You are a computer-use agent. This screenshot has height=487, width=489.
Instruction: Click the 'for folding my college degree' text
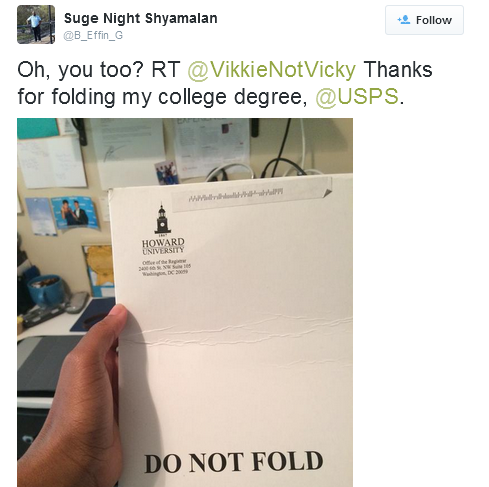pyautogui.click(x=162, y=97)
